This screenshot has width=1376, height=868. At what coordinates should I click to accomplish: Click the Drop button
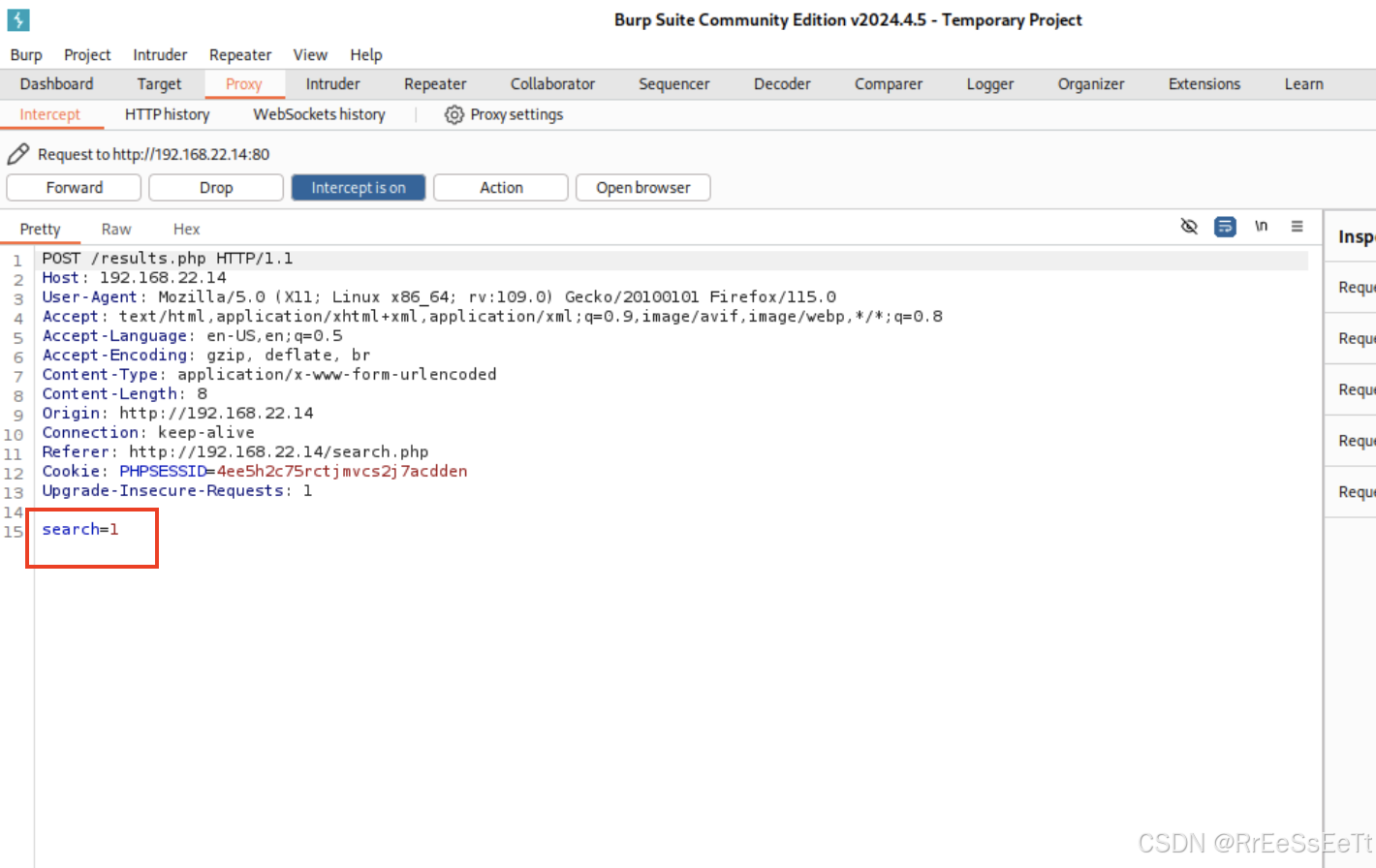tap(216, 188)
